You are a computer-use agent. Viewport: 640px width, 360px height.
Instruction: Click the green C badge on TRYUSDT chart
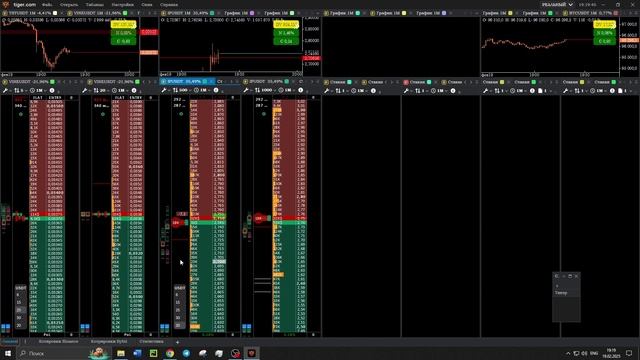click(x=123, y=41)
